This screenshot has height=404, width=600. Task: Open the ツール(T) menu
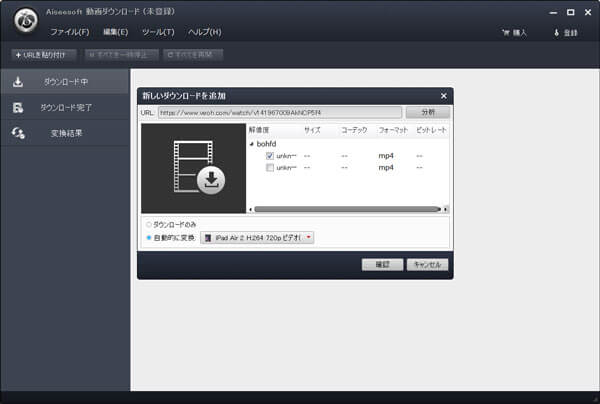pyautogui.click(x=158, y=32)
